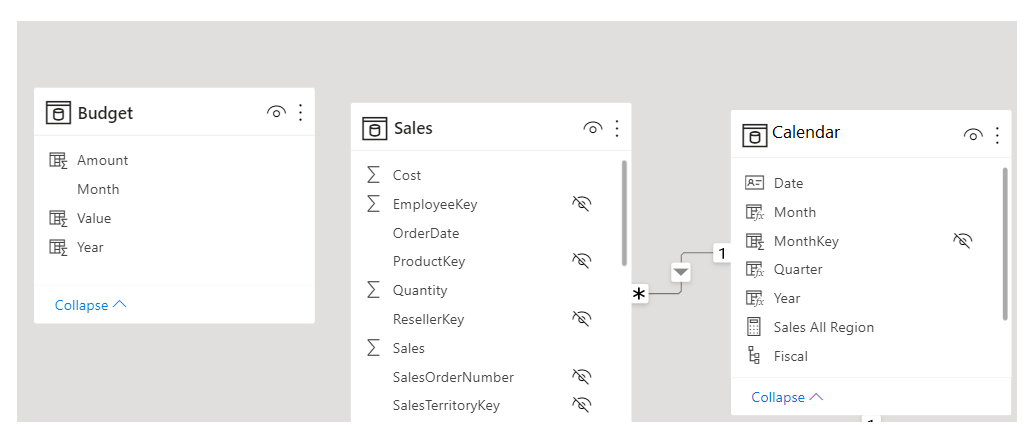Screen dimensions: 1029x425
Task: Click the calculated column icon beside Month
Action: pyautogui.click(x=755, y=212)
